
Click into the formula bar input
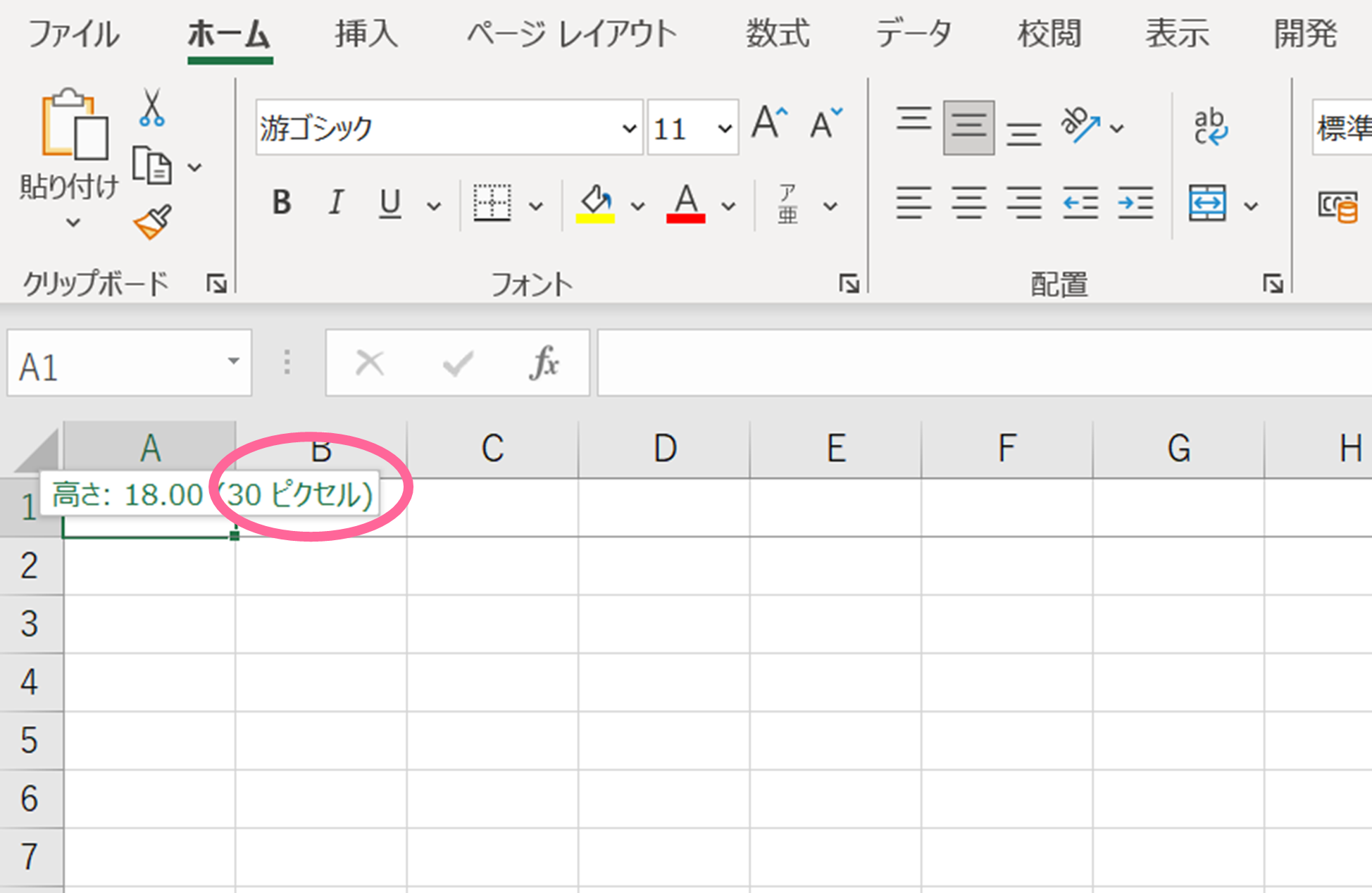985,363
